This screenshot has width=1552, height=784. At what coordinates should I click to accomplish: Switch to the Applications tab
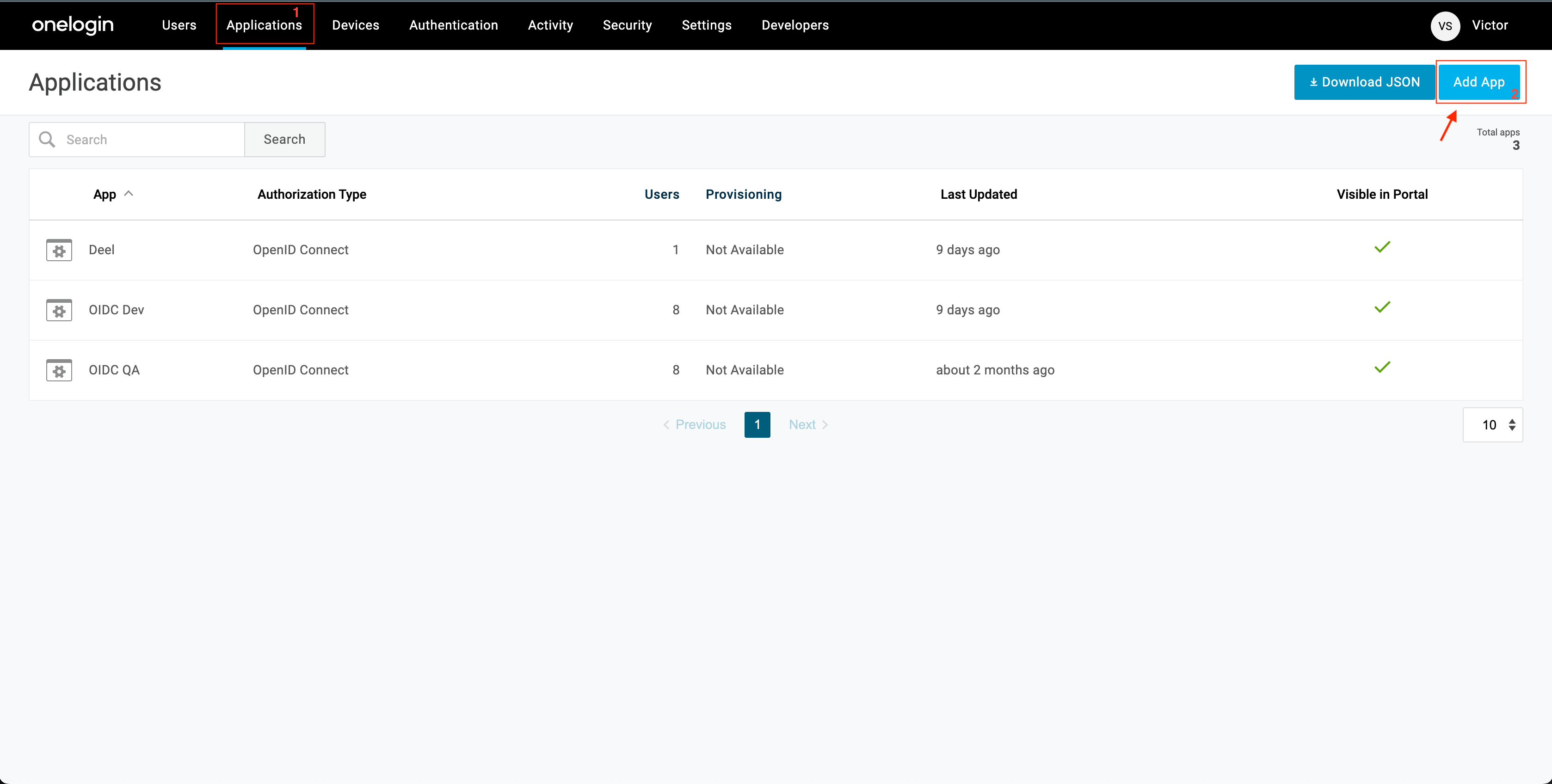tap(264, 25)
